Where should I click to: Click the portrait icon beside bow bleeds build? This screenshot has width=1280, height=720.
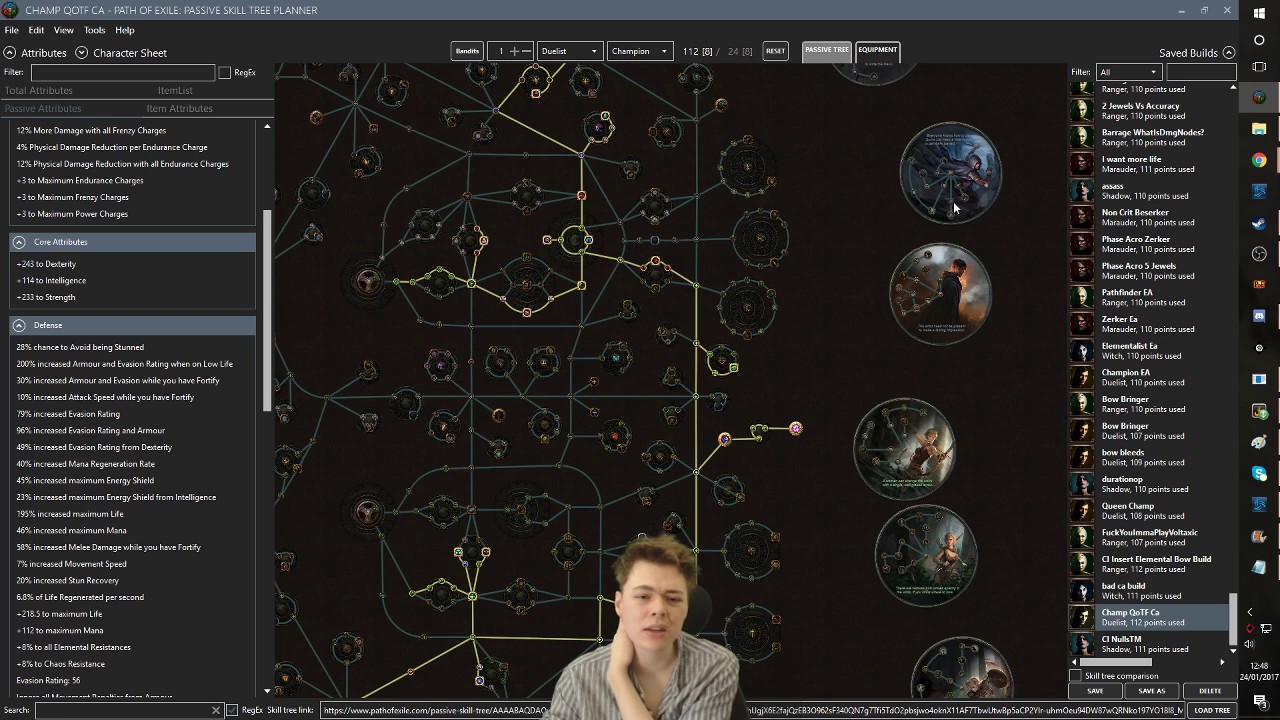[x=1082, y=457]
